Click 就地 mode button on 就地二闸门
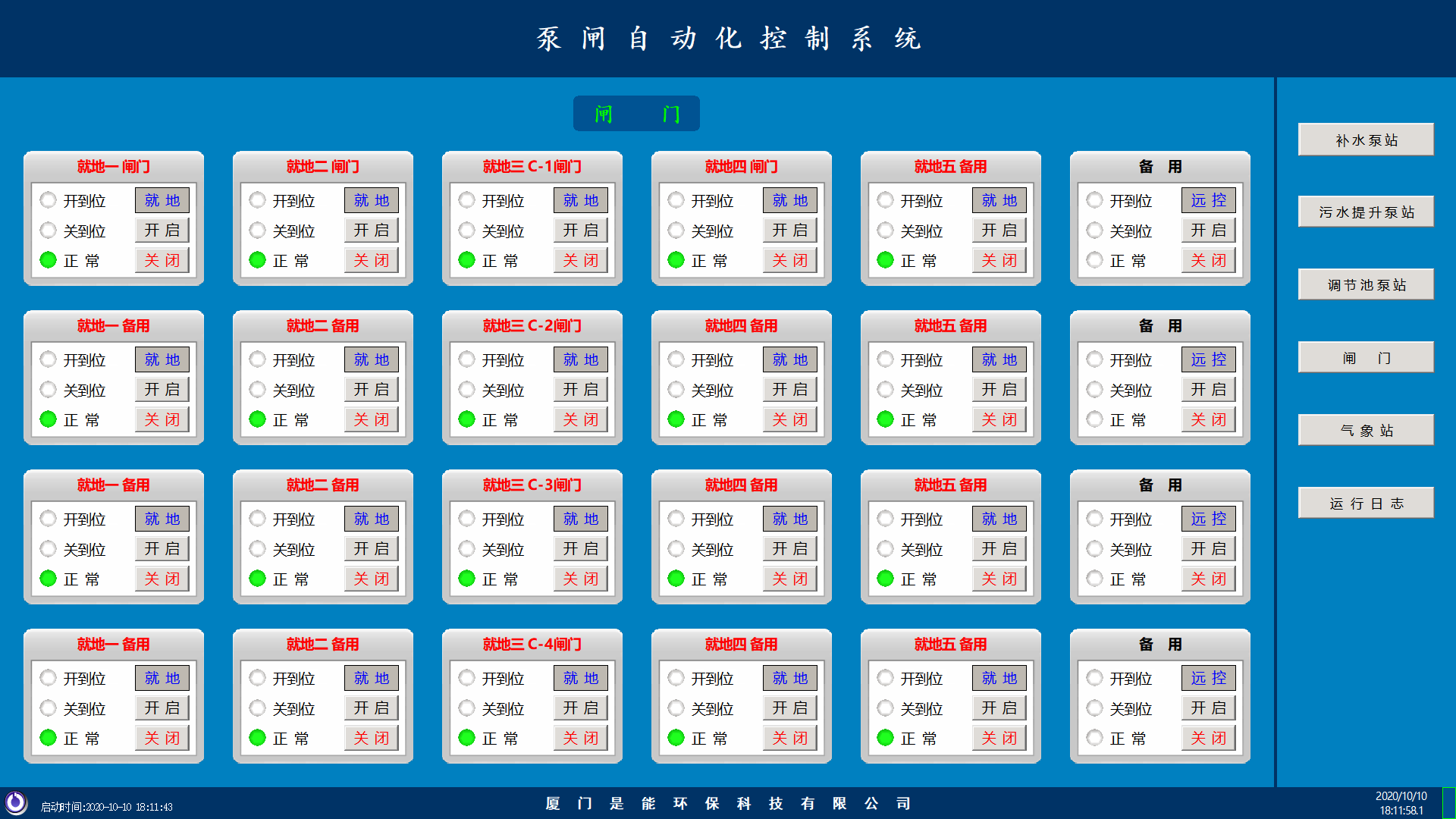Viewport: 1456px width, 819px height. (x=371, y=199)
